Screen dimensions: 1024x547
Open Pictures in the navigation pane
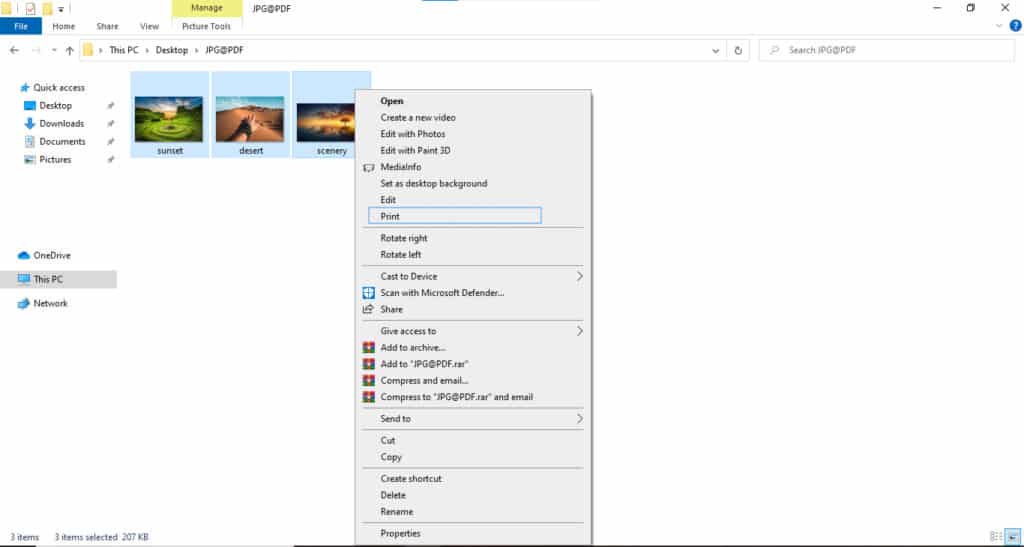point(48,159)
